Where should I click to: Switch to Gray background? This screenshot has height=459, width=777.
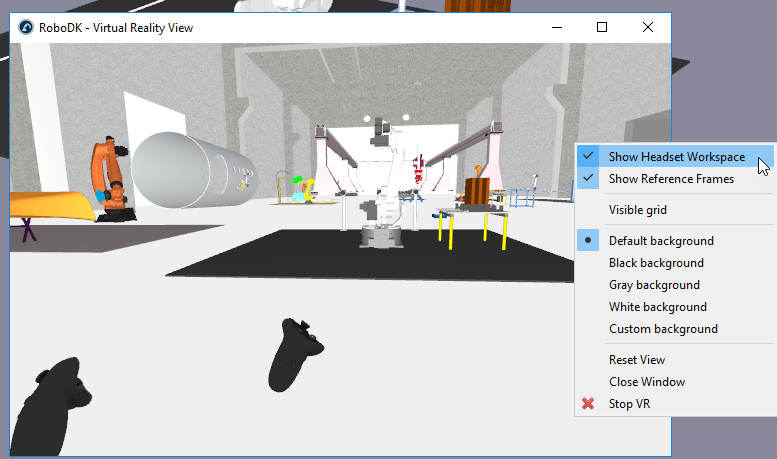point(654,285)
